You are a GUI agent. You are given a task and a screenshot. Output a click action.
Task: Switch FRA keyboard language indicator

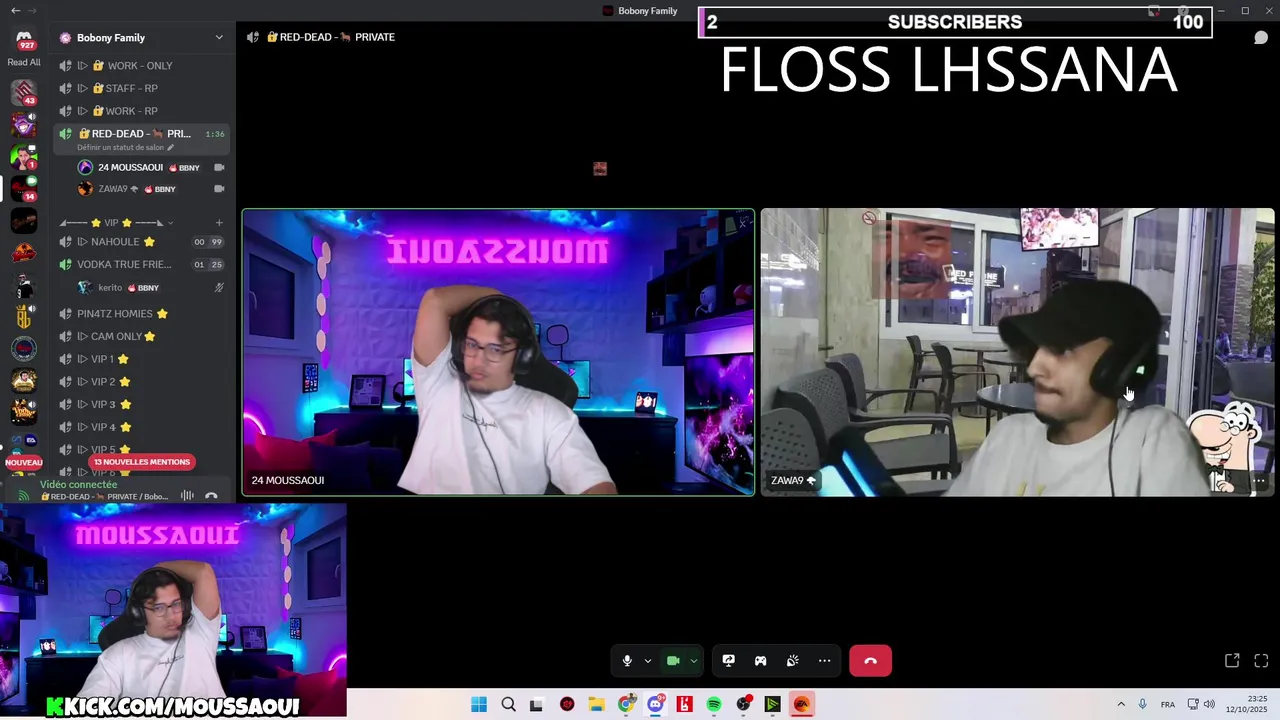point(1168,705)
